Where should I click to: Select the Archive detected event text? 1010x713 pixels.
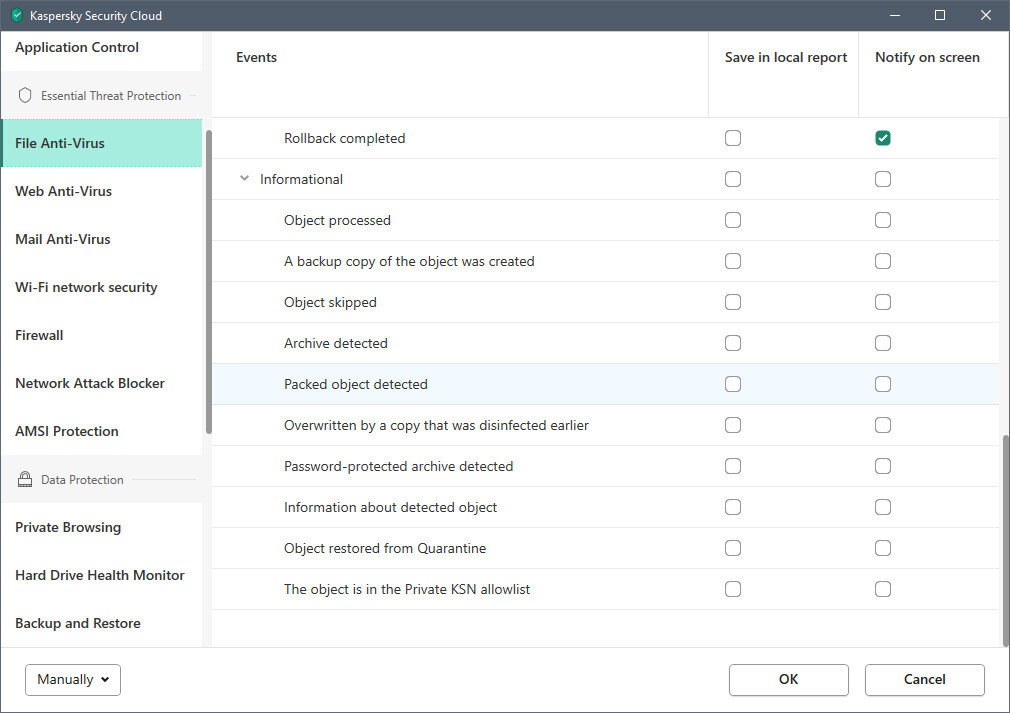click(x=336, y=343)
